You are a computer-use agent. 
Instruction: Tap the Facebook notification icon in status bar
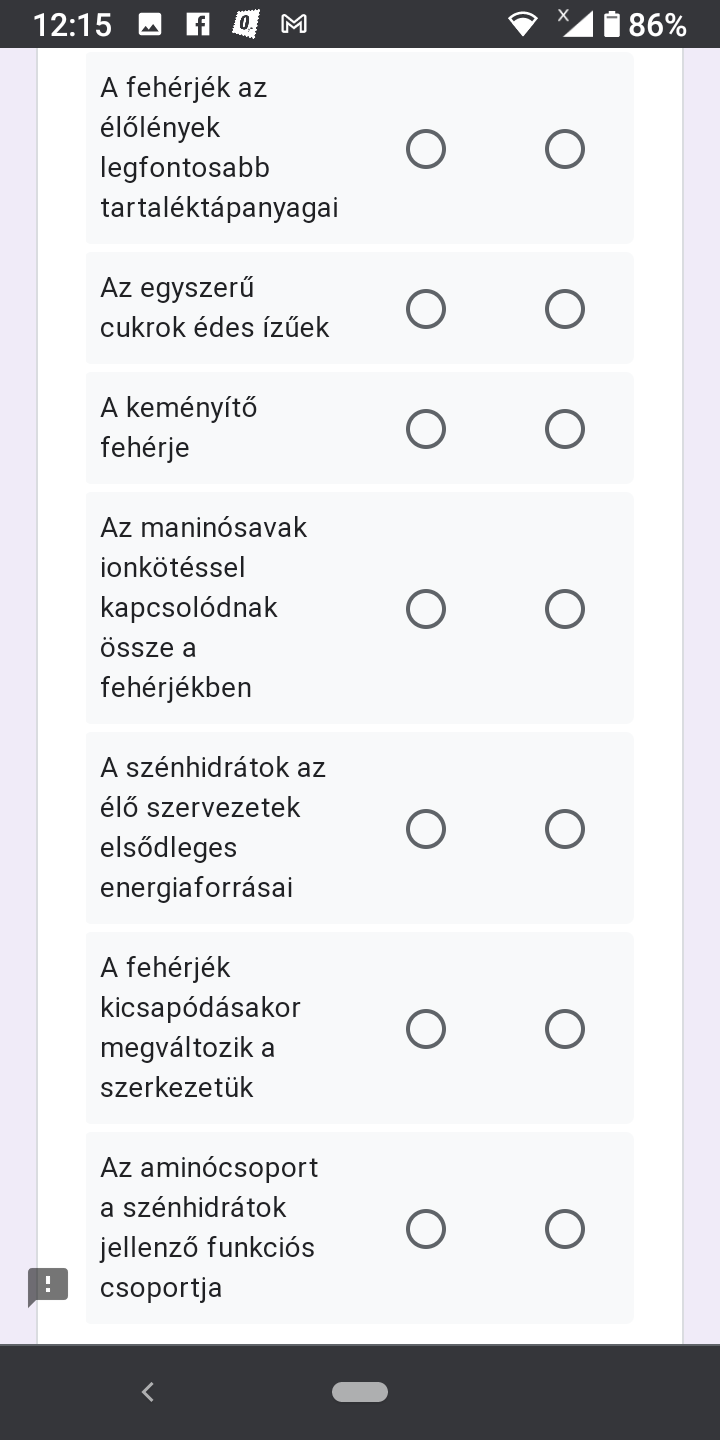click(198, 25)
